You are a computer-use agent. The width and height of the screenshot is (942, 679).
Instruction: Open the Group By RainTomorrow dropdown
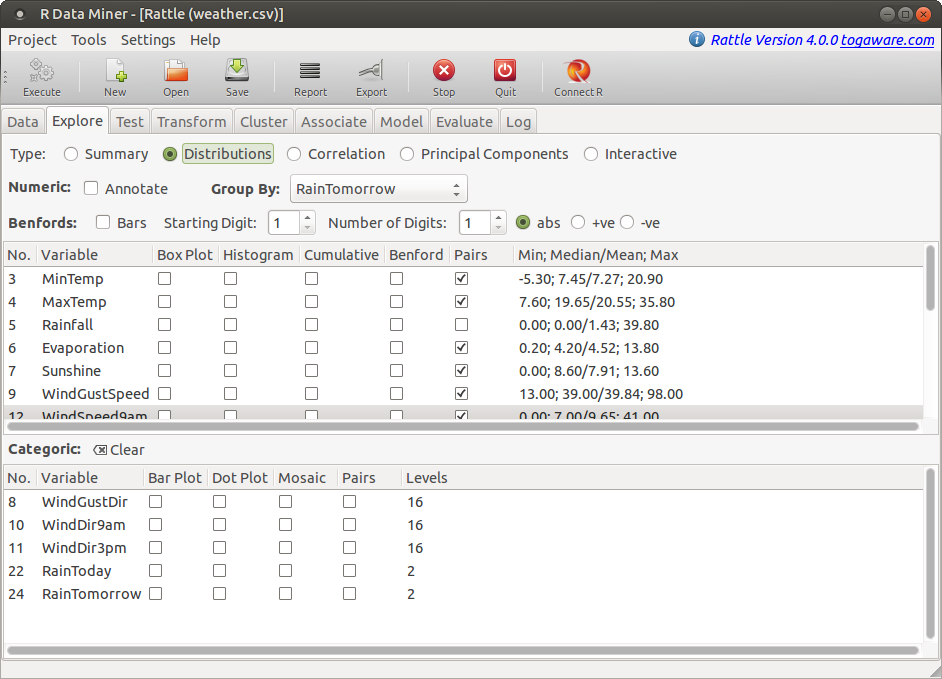378,189
